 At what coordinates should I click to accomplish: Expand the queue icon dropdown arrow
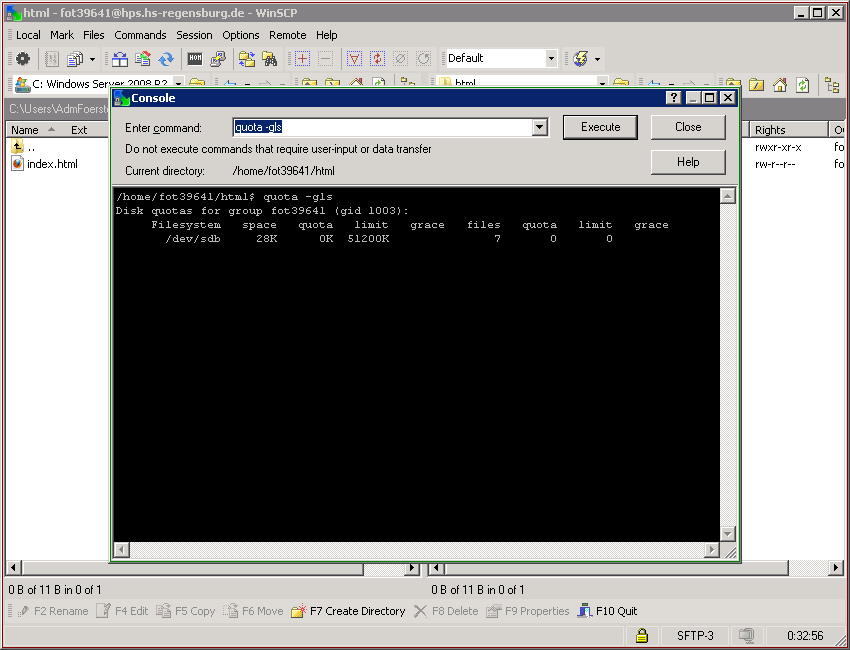tap(92, 59)
